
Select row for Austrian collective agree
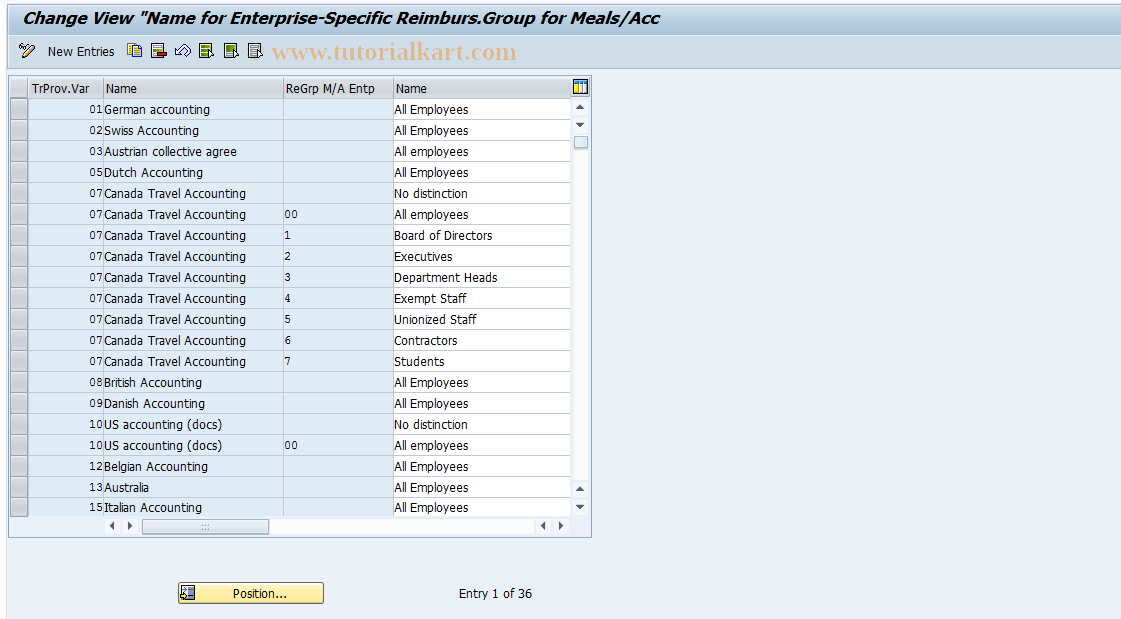[x=19, y=152]
